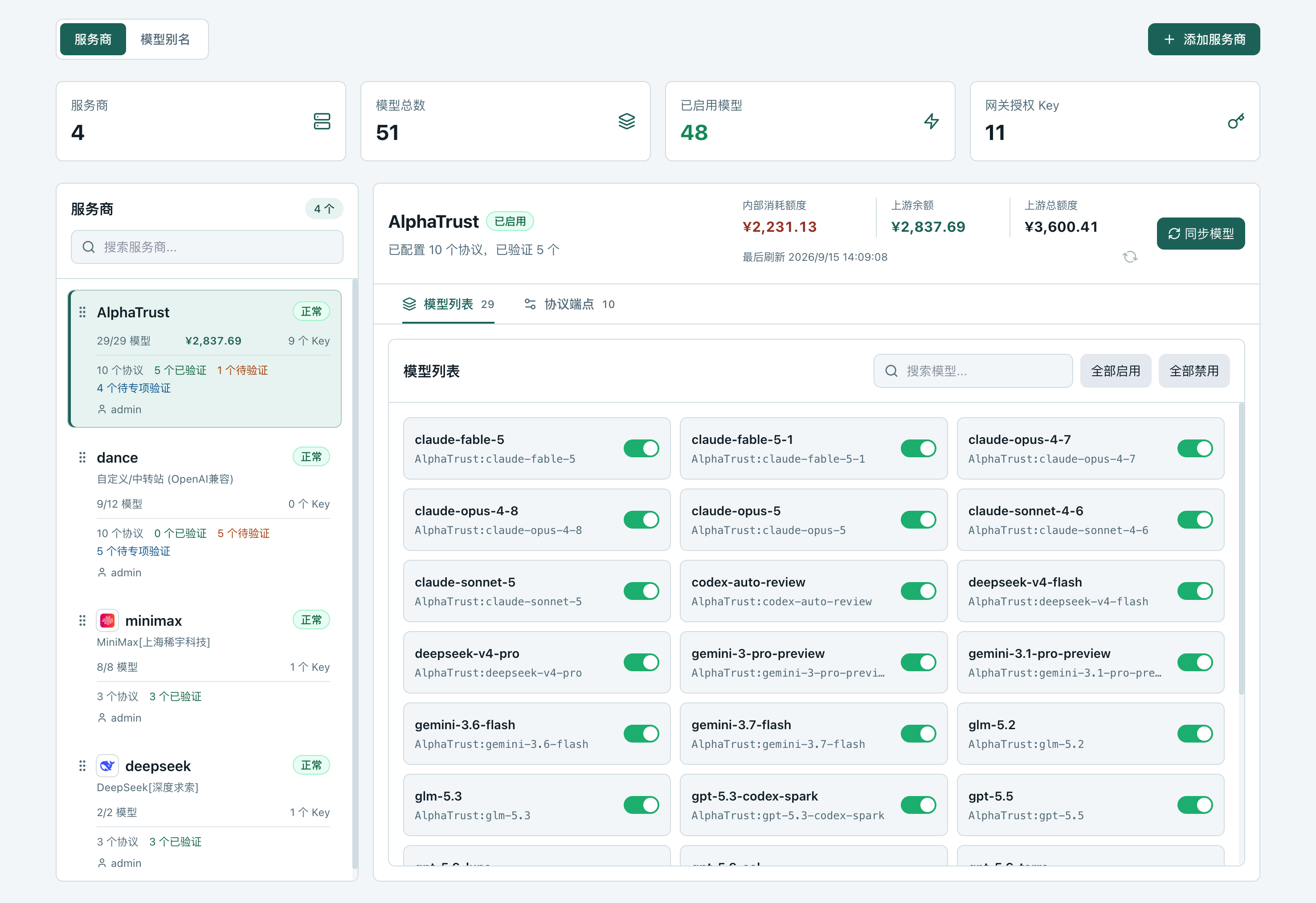This screenshot has height=903, width=1316.
Task: Click the 添加服务商 button
Action: [1204, 39]
